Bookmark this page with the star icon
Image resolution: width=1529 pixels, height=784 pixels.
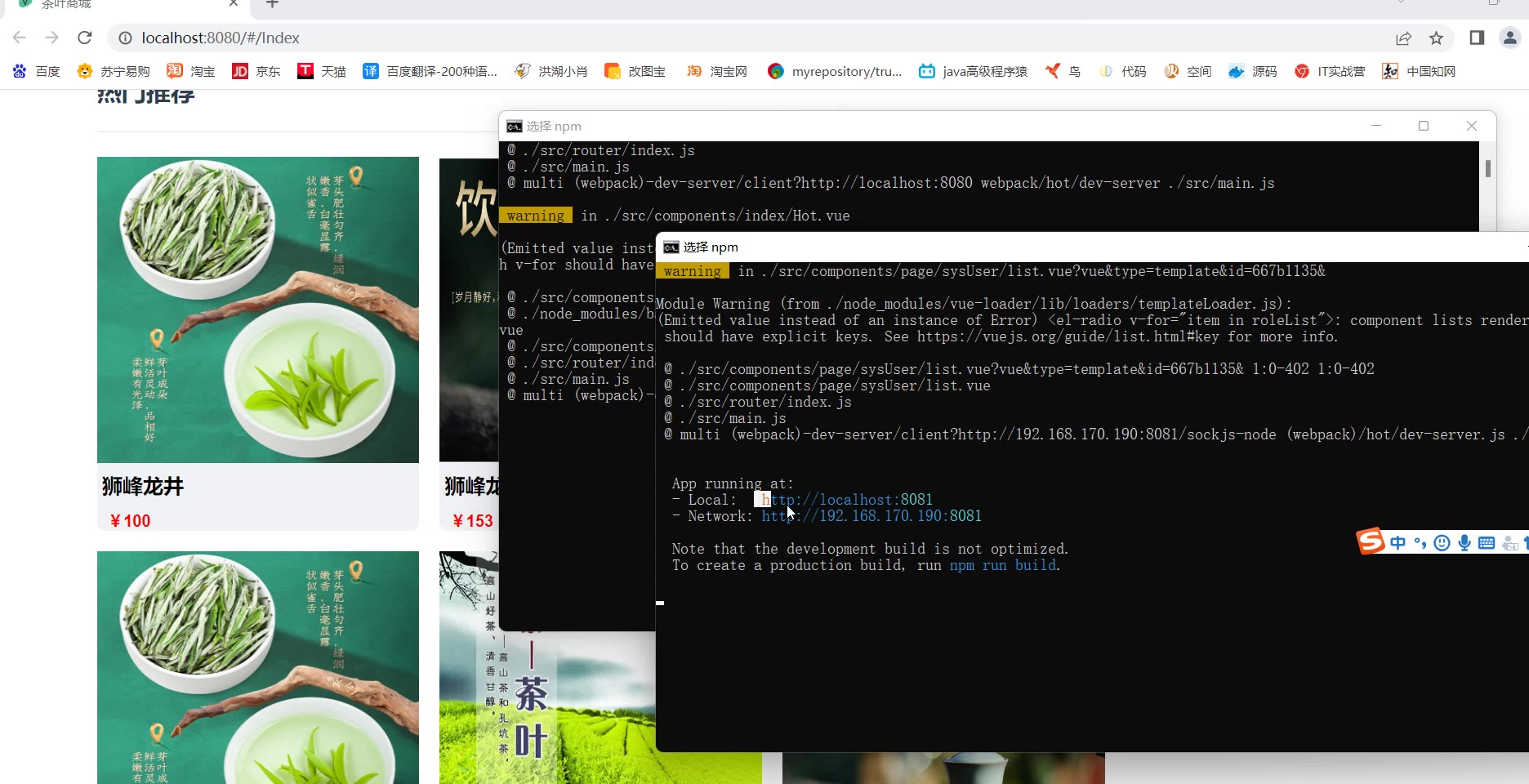click(x=1437, y=38)
